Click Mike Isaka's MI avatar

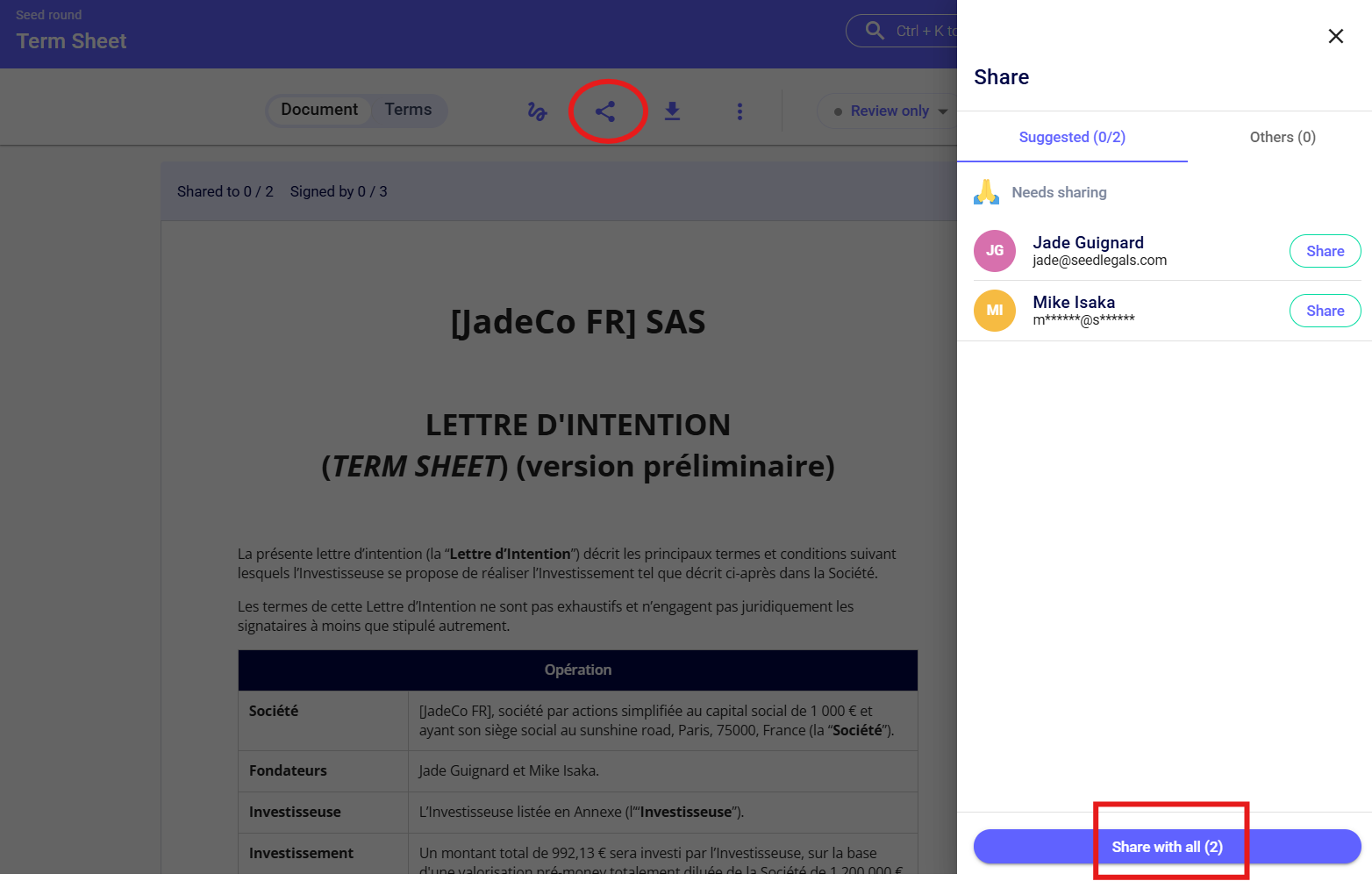[994, 311]
